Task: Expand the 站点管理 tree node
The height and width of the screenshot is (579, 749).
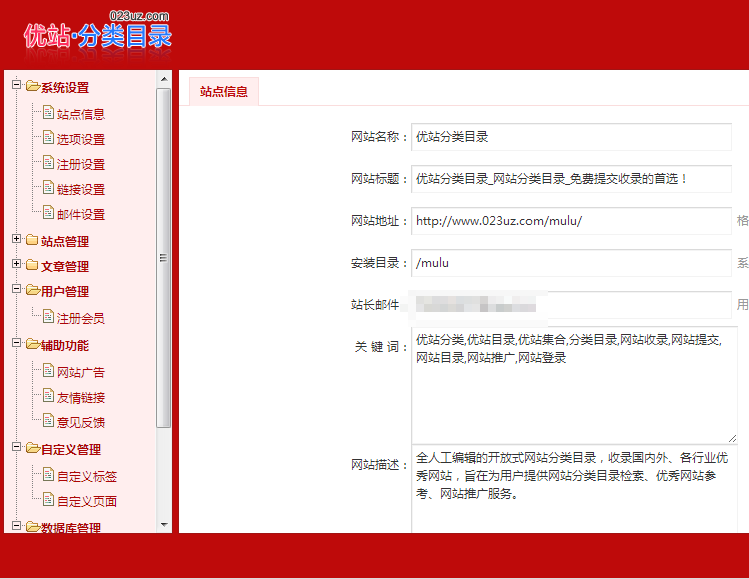Action: pos(17,238)
